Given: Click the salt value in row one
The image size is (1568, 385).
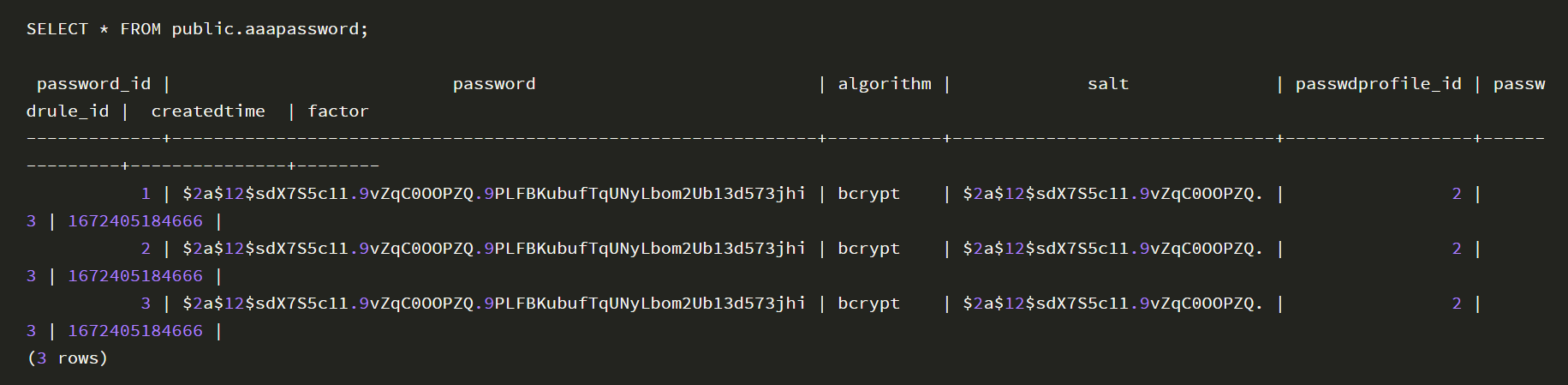Looking at the screenshot, I should pyautogui.click(x=1112, y=194).
